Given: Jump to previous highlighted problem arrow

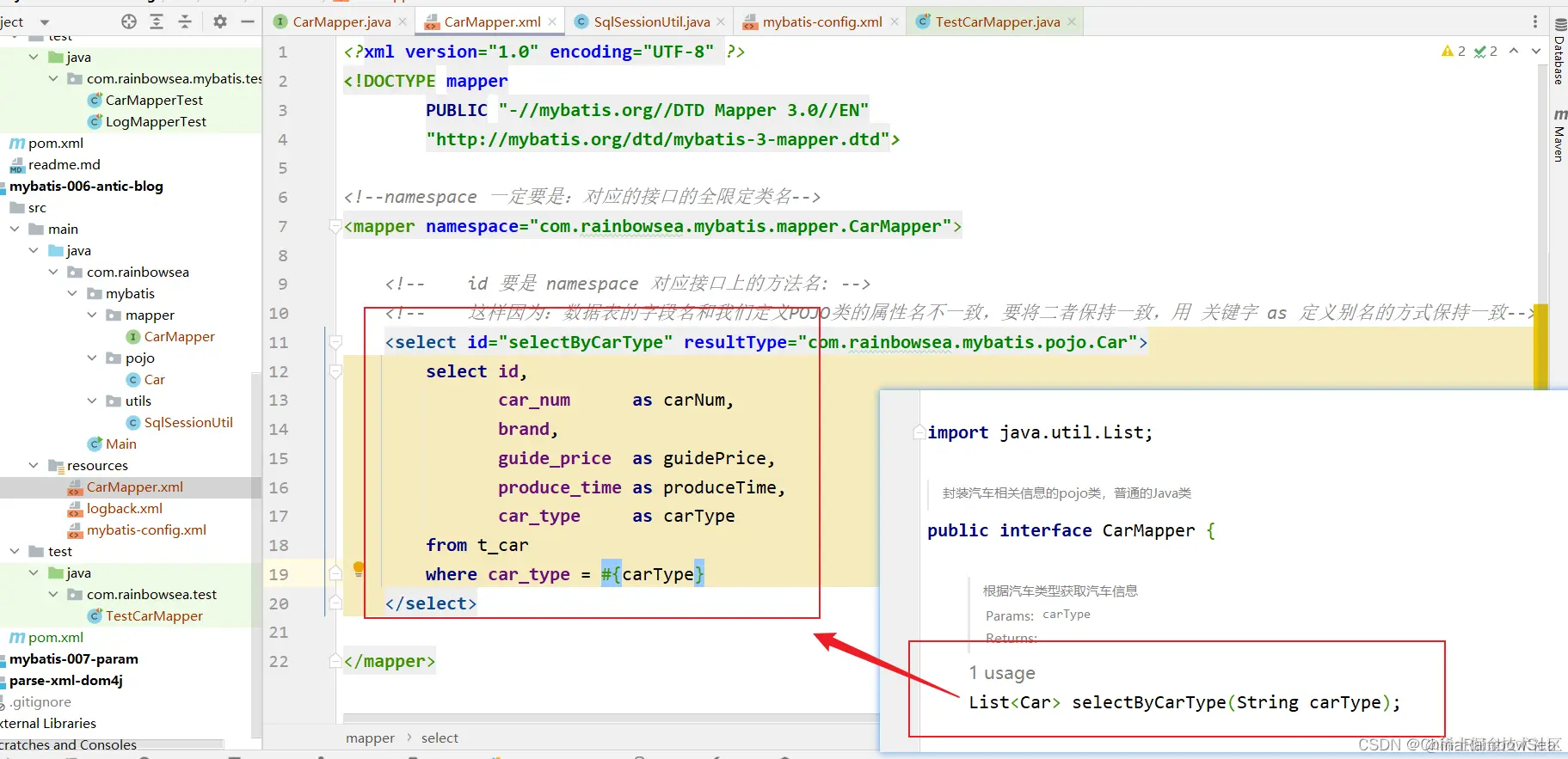Looking at the screenshot, I should [x=1514, y=52].
